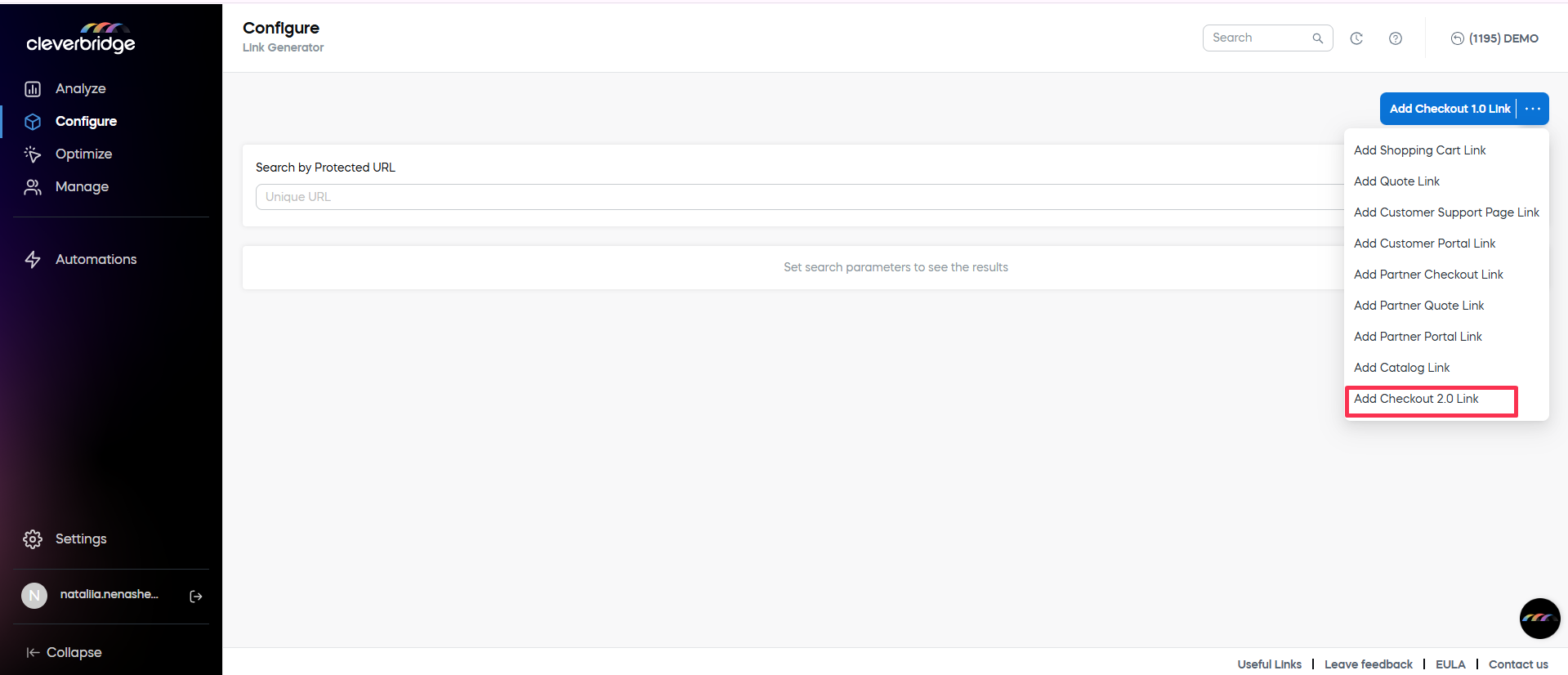Click Add Checkout 1.0 Link button

(x=1449, y=109)
